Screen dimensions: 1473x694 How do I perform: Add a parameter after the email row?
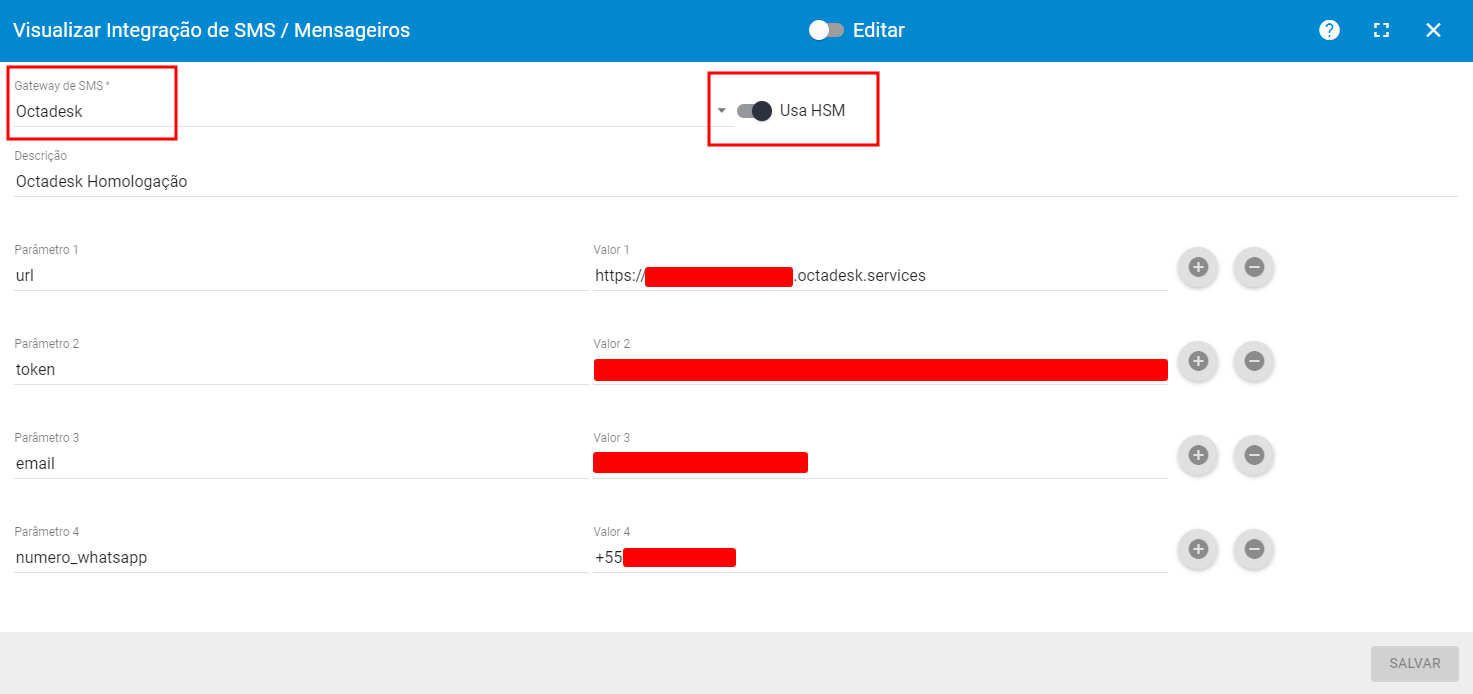[x=1198, y=455]
